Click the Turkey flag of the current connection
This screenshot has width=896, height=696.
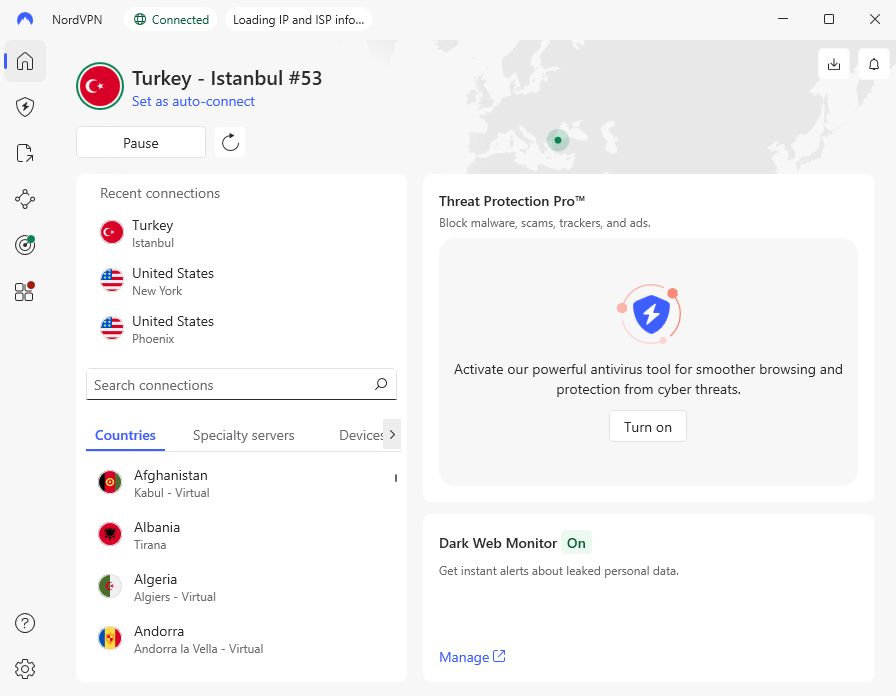100,86
